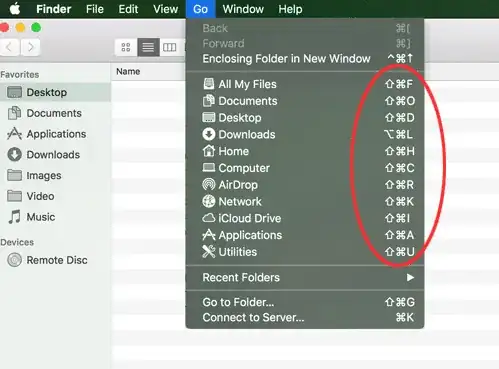
Task: Click the forward navigation arrow
Action: pyautogui.click(x=31, y=47)
